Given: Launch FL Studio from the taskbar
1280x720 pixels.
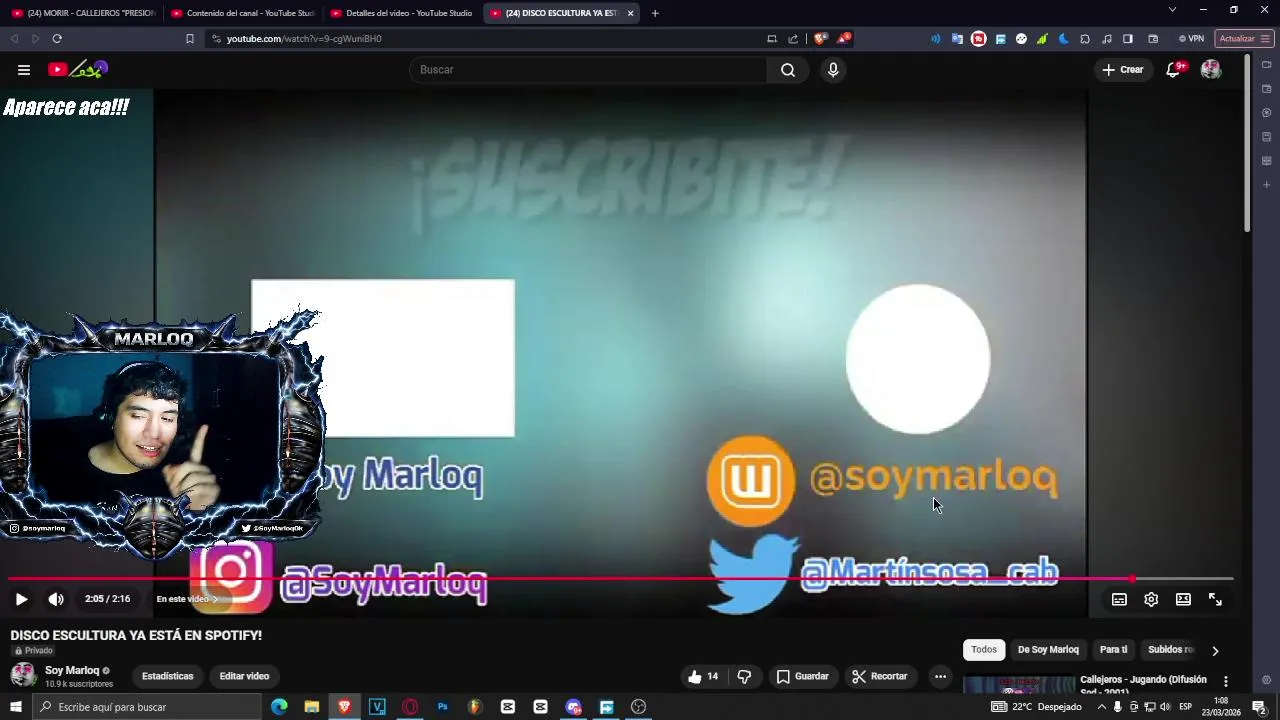Looking at the screenshot, I should click(475, 707).
